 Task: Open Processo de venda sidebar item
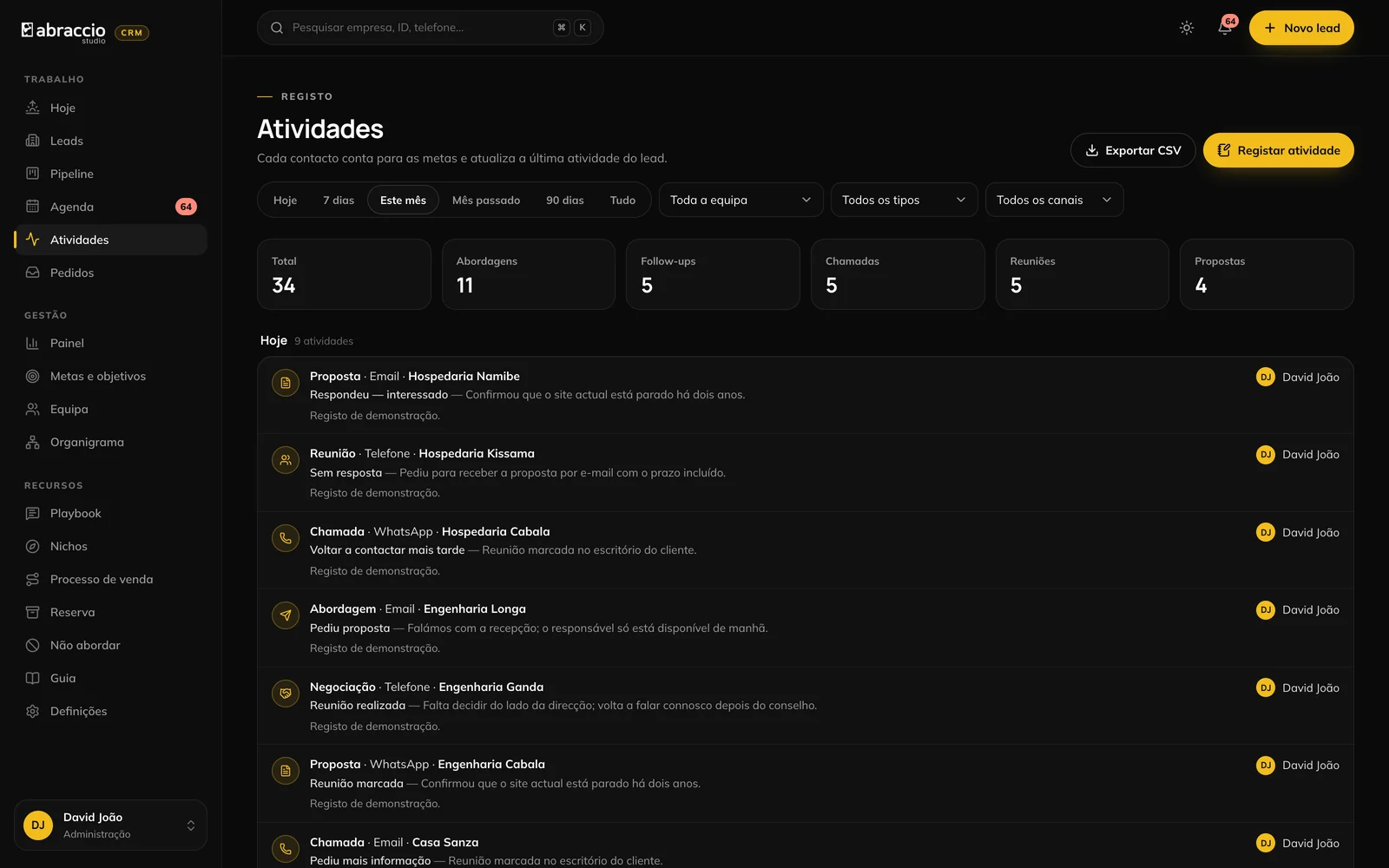[x=110, y=579]
